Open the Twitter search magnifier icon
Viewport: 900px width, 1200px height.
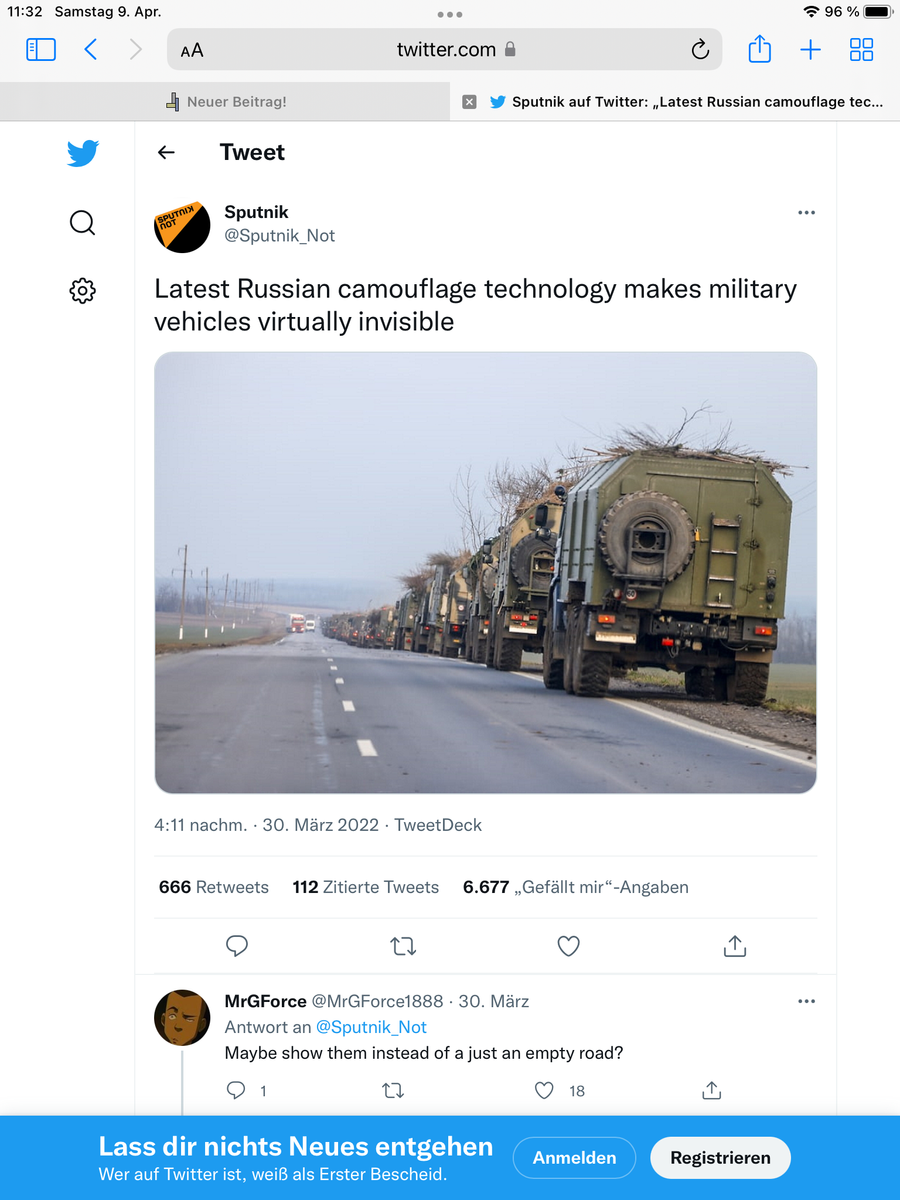[83, 222]
